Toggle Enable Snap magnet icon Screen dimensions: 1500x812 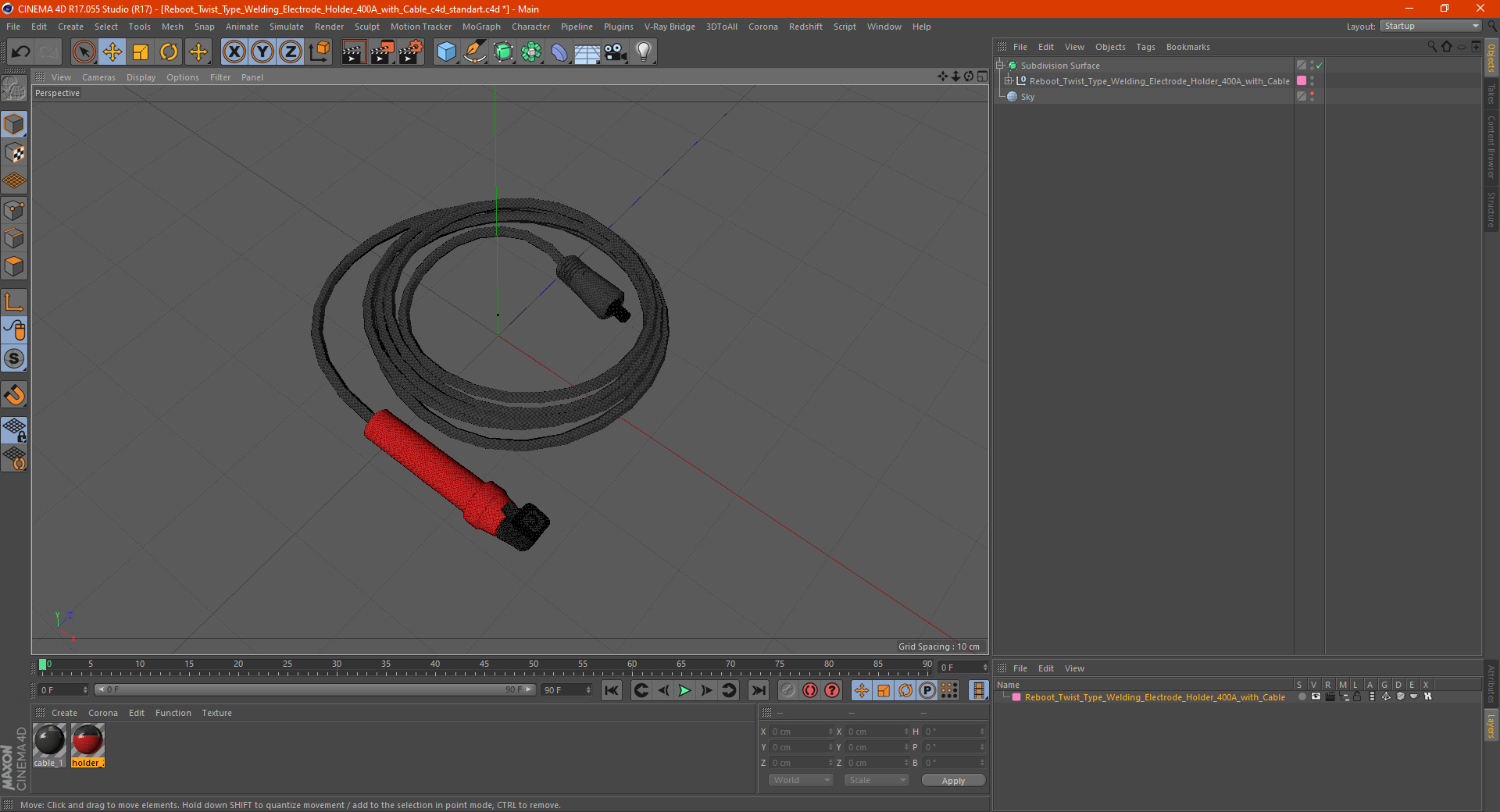(14, 395)
